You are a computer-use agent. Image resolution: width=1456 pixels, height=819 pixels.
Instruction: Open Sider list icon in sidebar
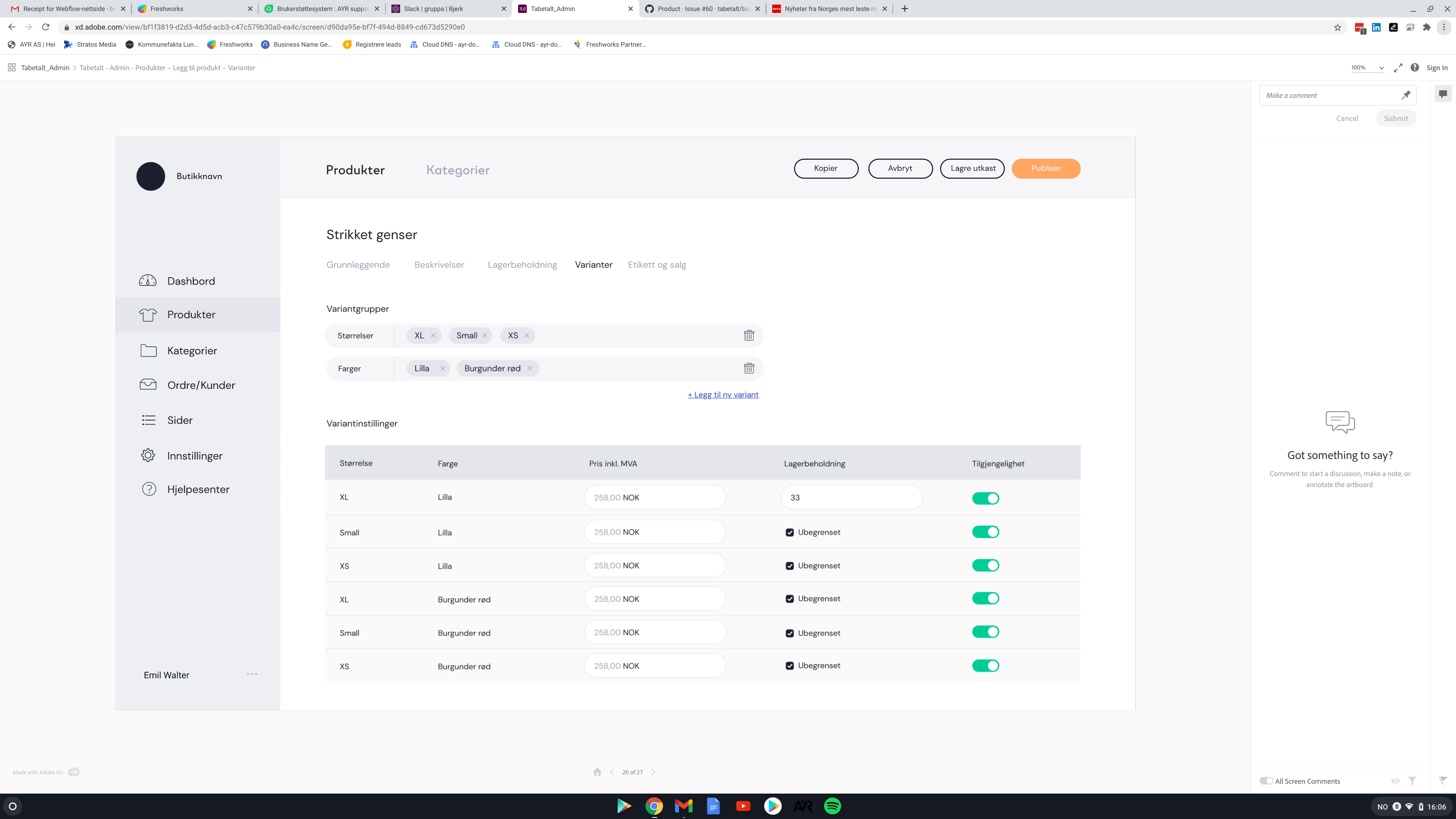pos(148,420)
